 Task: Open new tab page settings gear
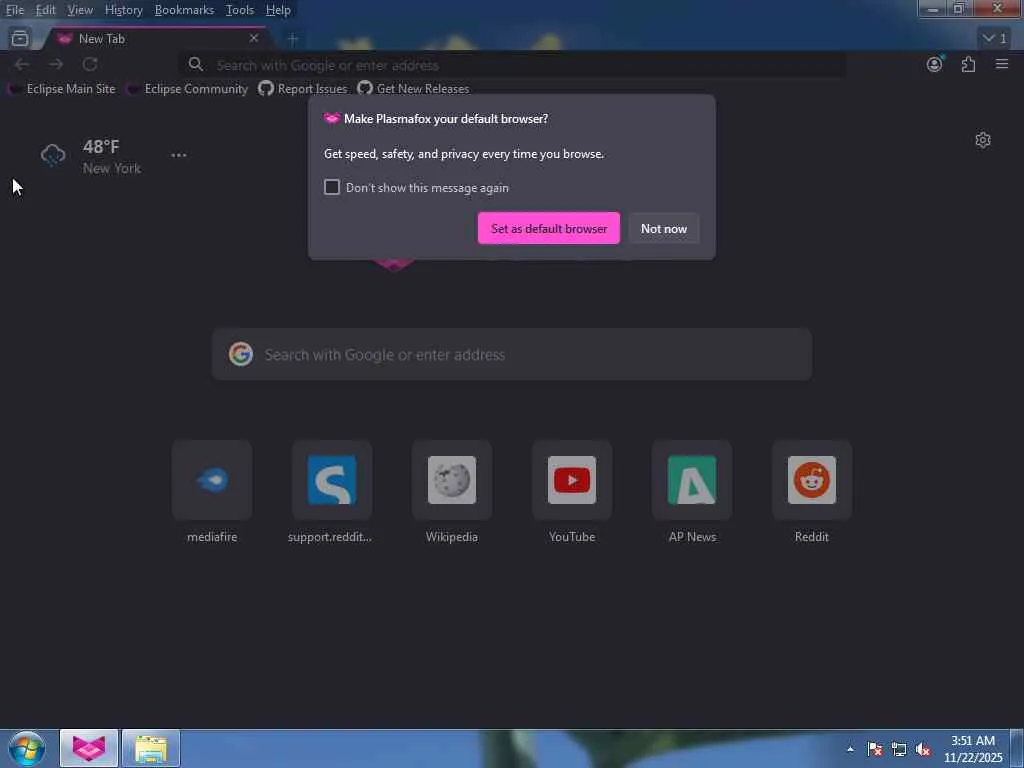(x=983, y=140)
